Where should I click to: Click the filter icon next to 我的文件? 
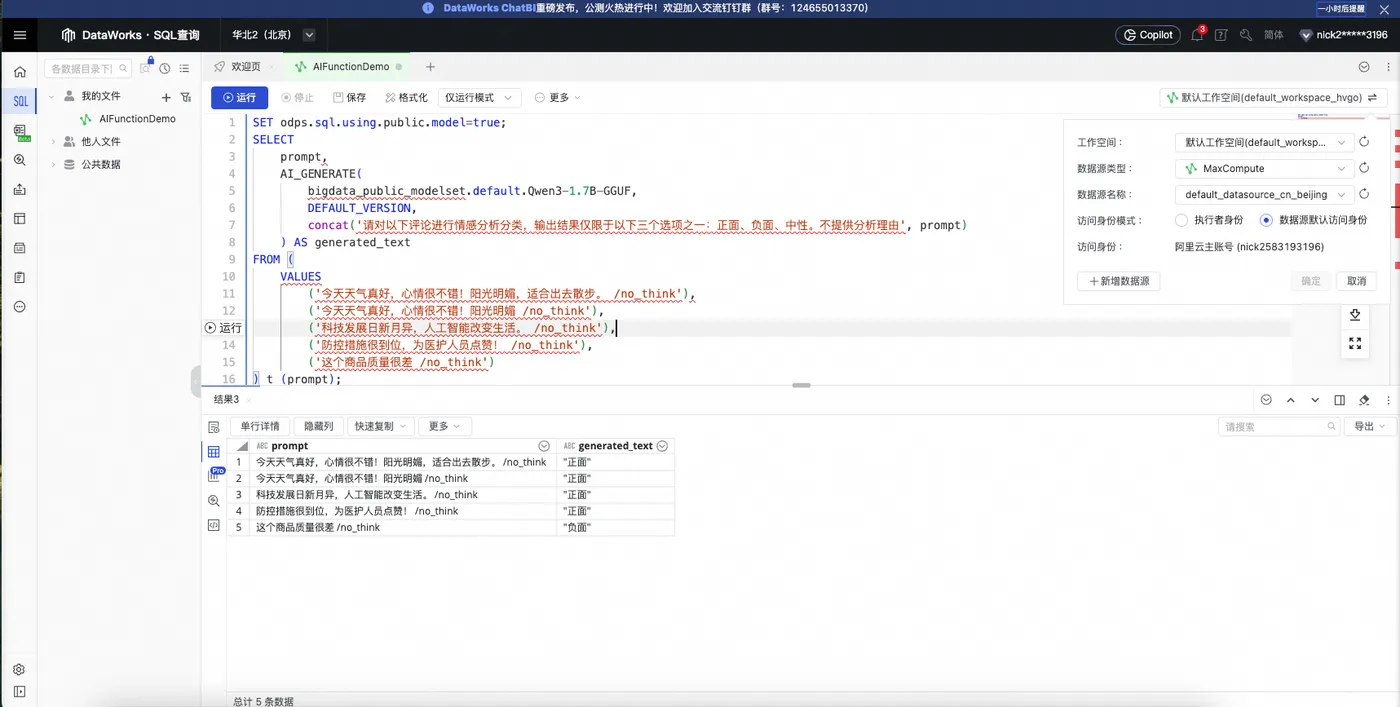pos(186,97)
